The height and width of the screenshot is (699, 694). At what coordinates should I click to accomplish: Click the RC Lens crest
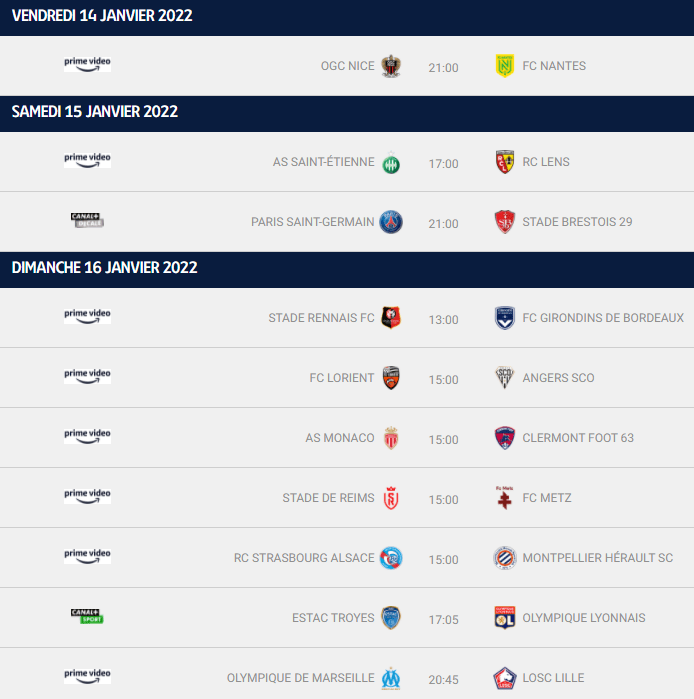(505, 162)
